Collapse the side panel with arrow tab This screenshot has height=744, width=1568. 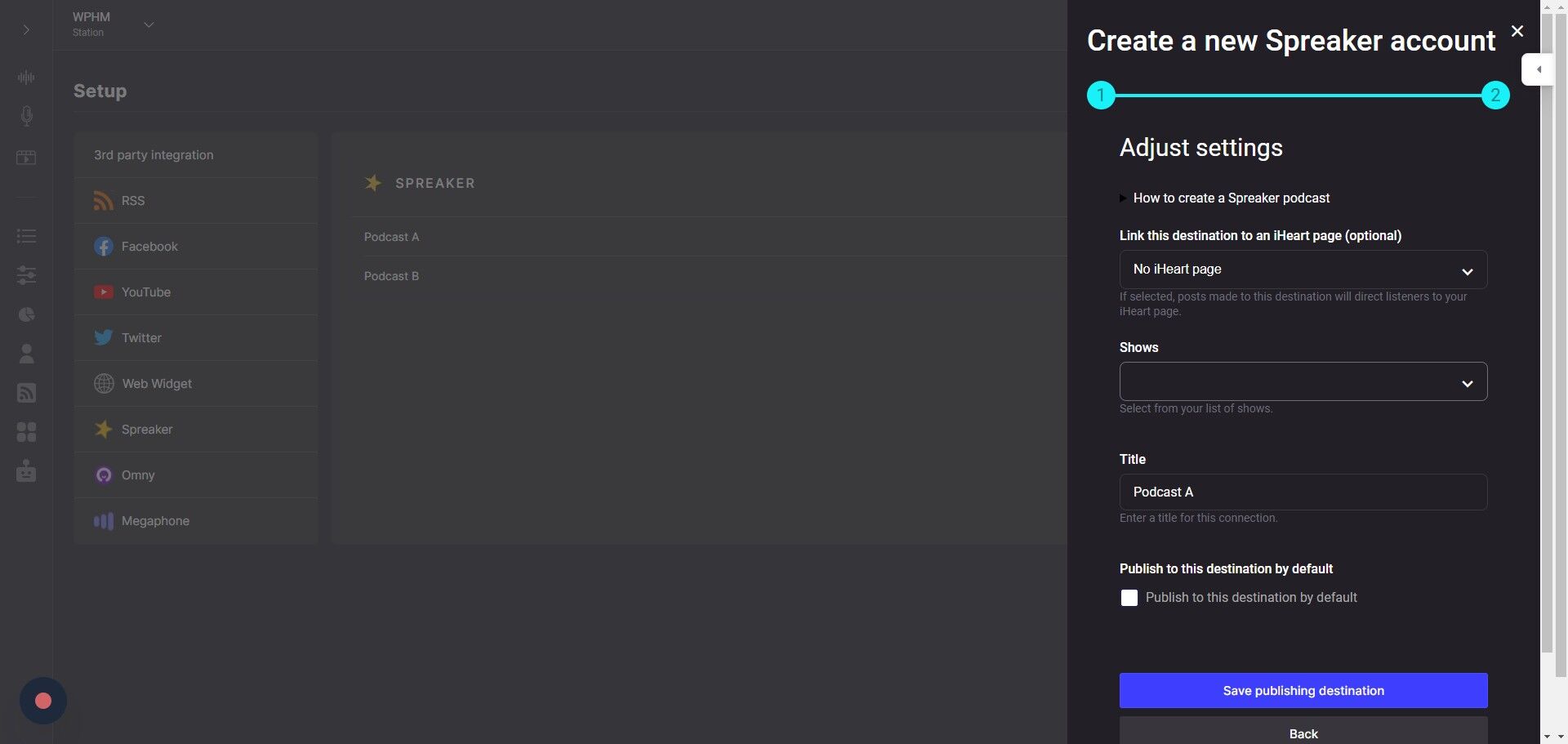coord(1539,69)
